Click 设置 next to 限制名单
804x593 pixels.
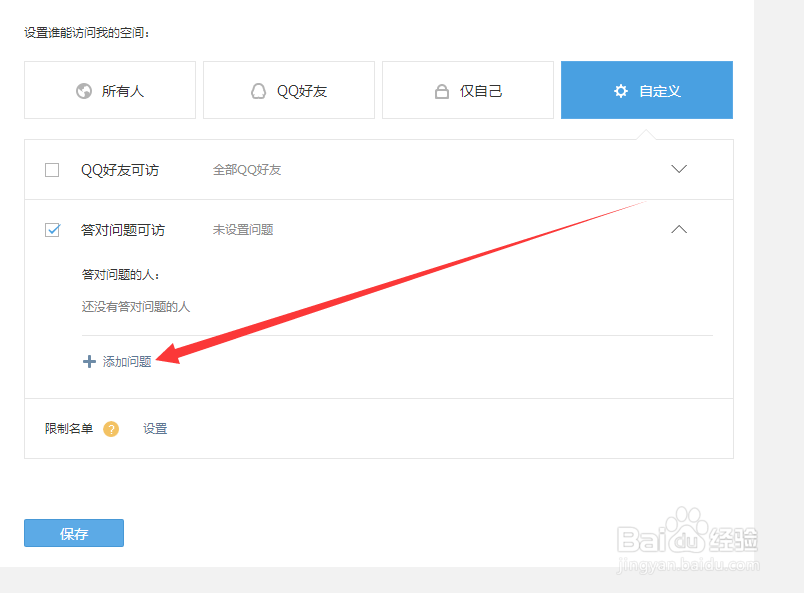pos(155,428)
